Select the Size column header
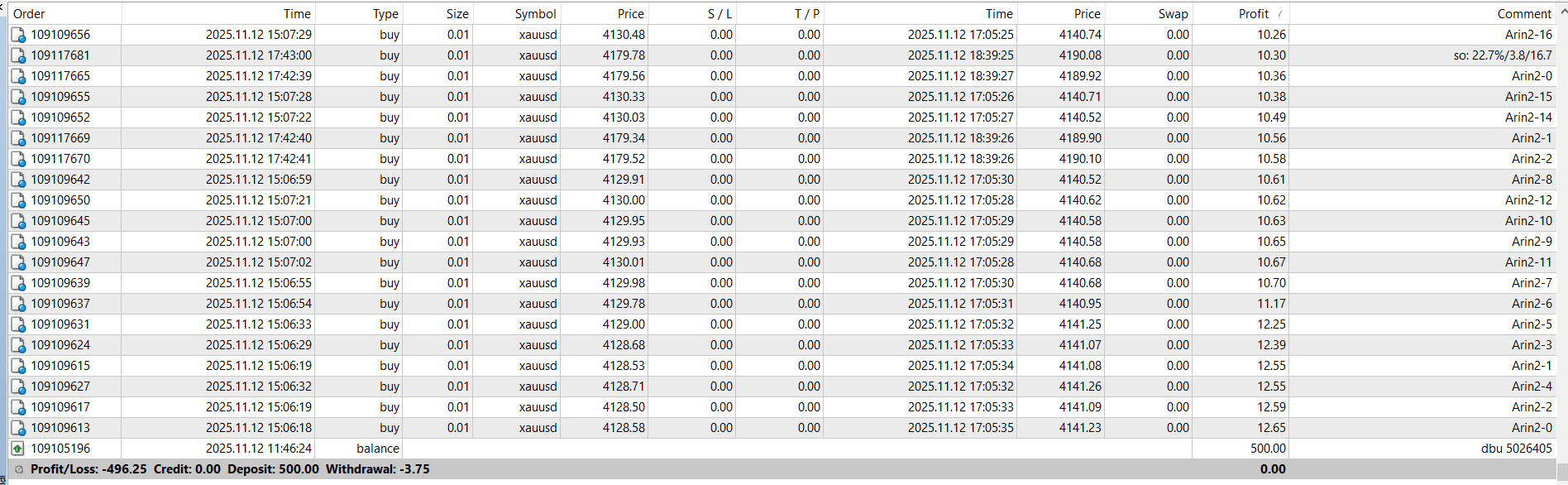The height and width of the screenshot is (485, 1568). [x=457, y=14]
